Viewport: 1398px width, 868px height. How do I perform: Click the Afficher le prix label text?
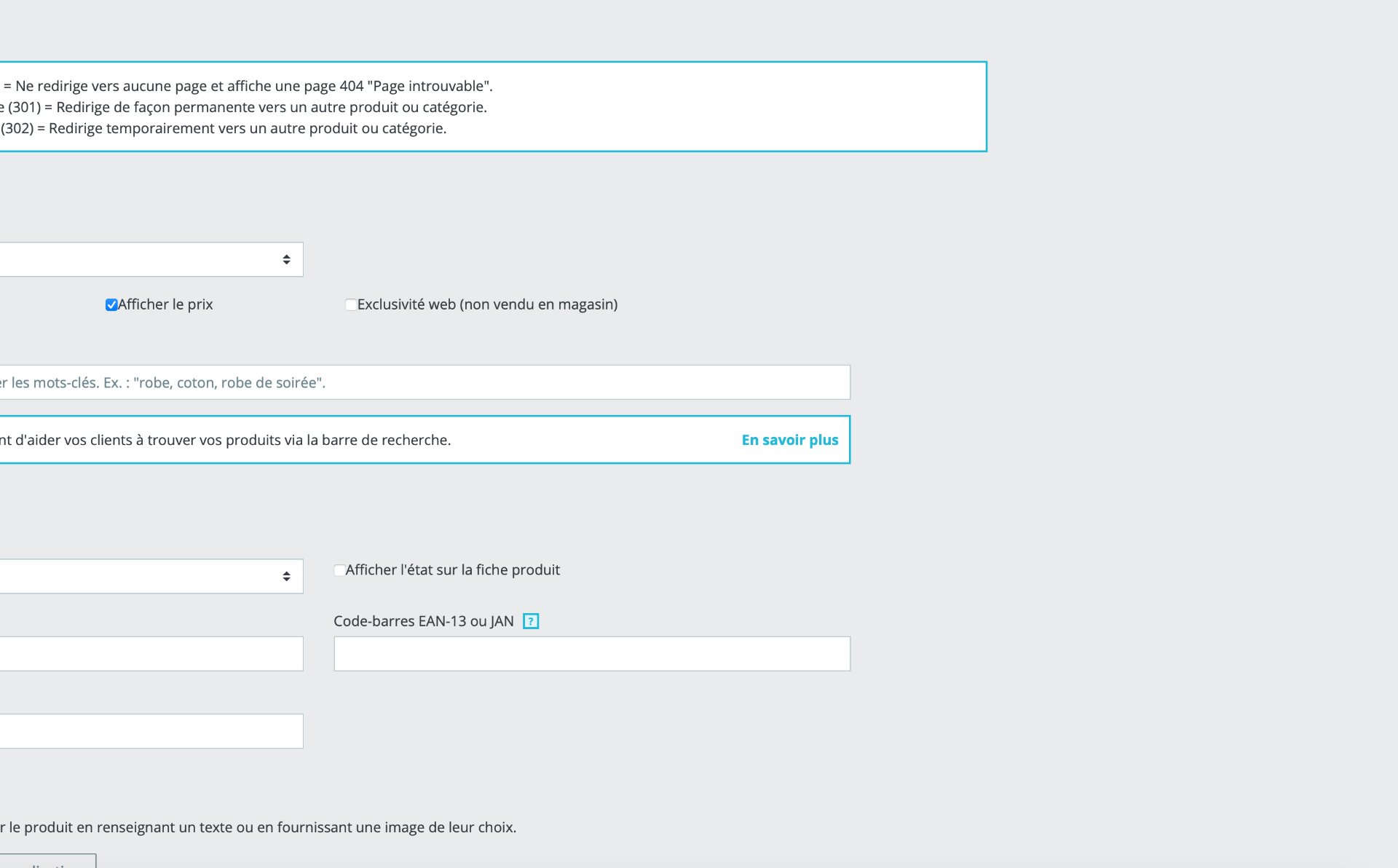165,304
